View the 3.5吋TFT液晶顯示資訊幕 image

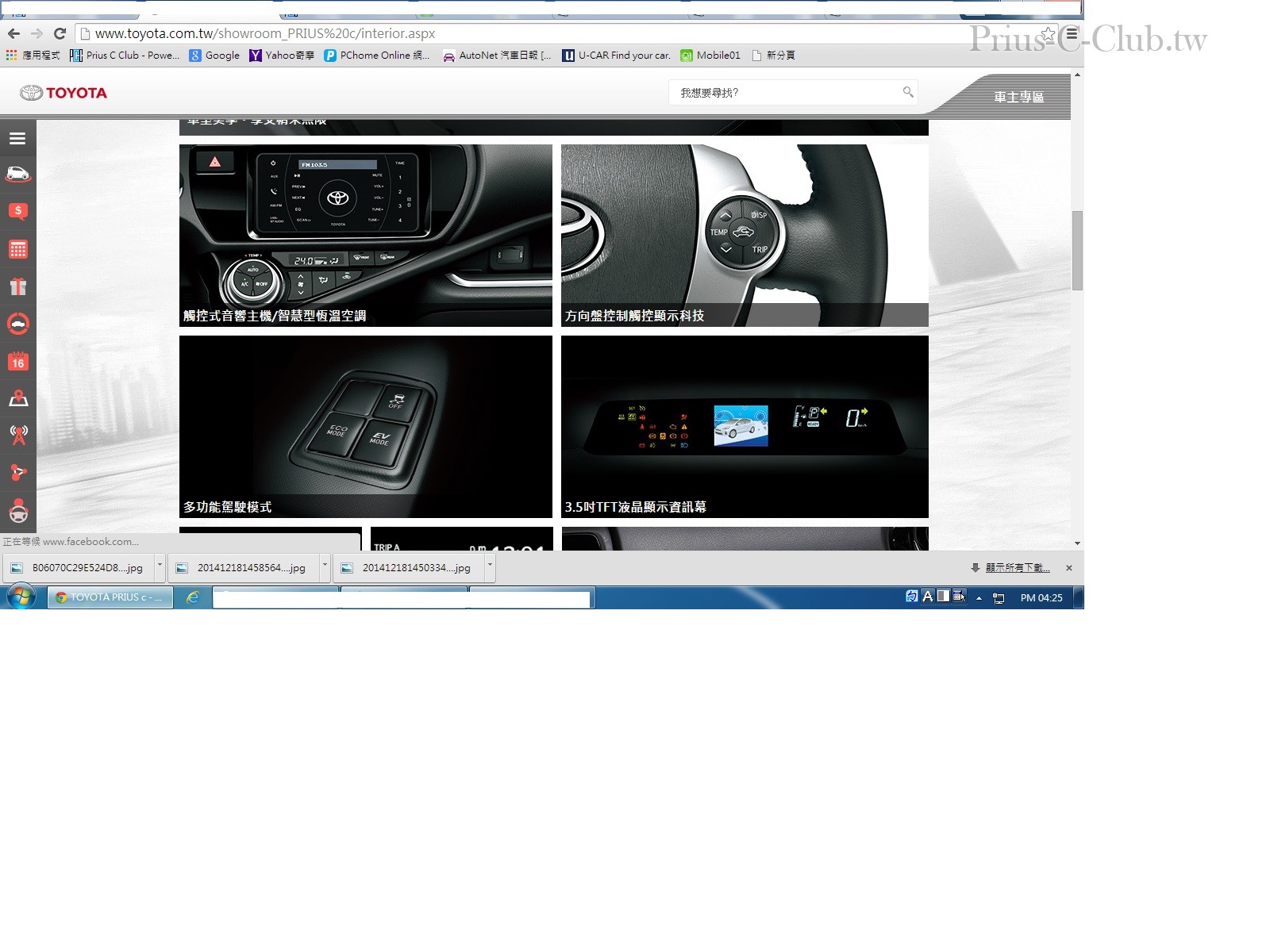click(x=745, y=427)
